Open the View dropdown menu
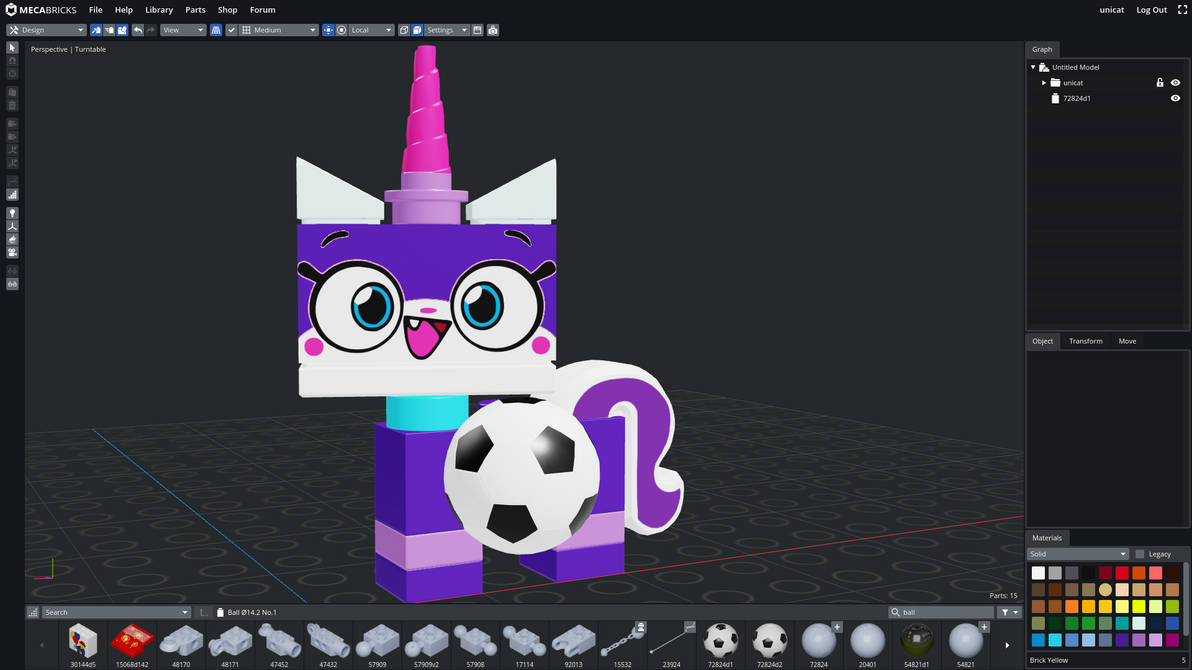Screen dimensions: 1192x670 pyautogui.click(x=182, y=29)
